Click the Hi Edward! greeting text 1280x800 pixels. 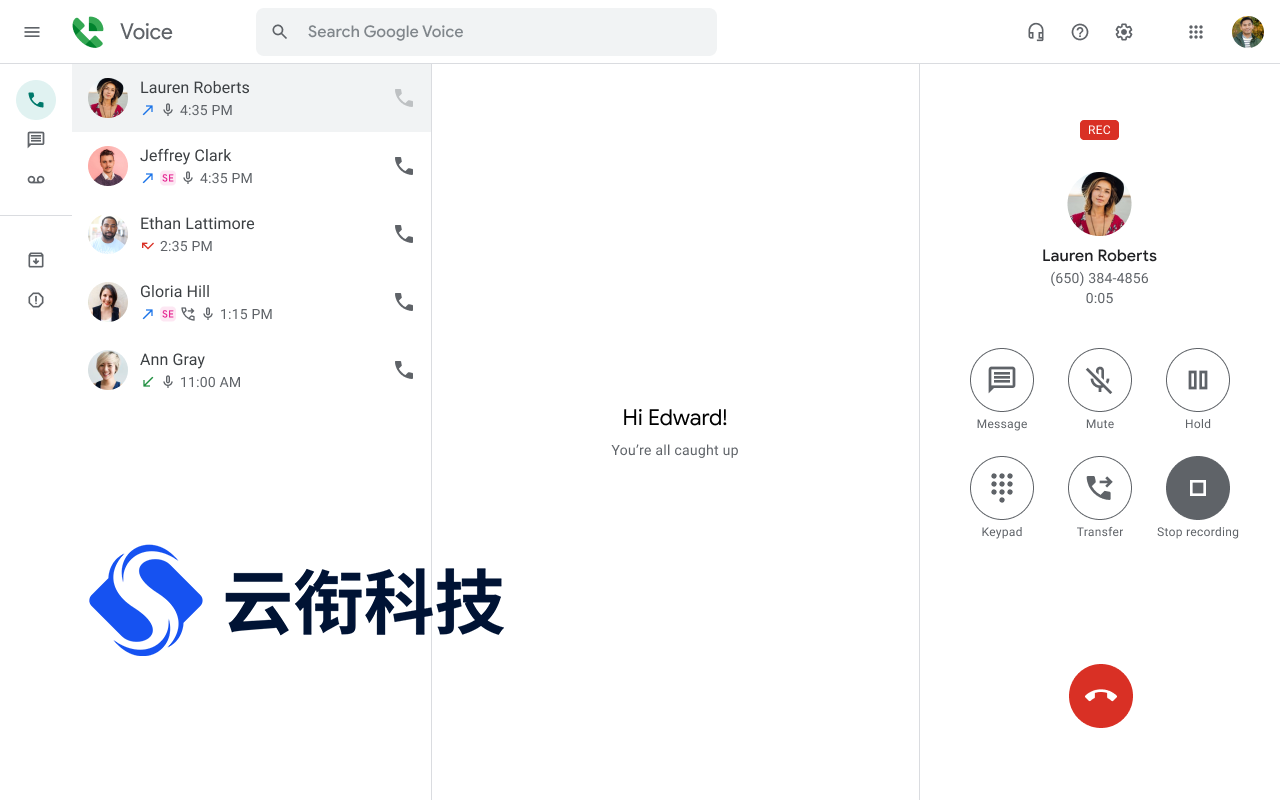click(x=675, y=418)
